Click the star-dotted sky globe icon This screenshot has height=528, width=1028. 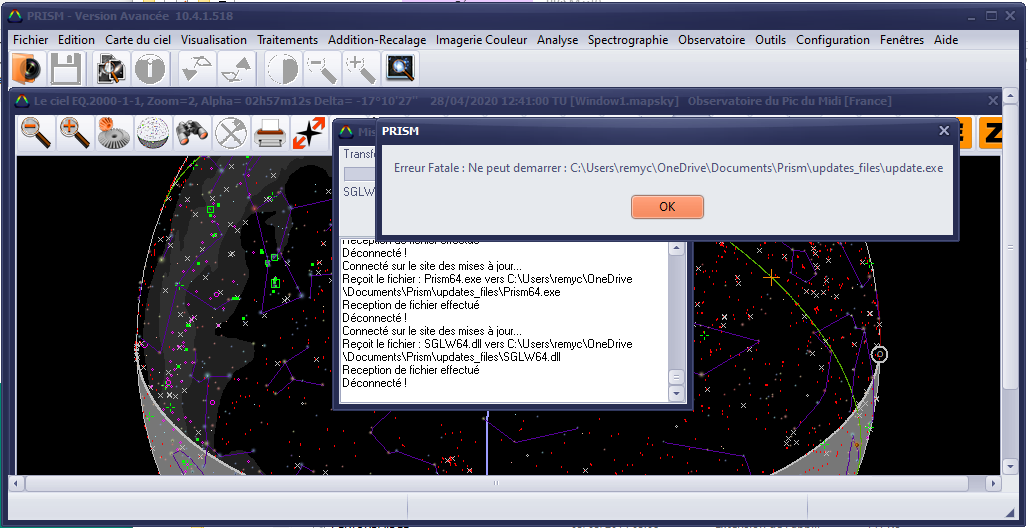point(153,133)
